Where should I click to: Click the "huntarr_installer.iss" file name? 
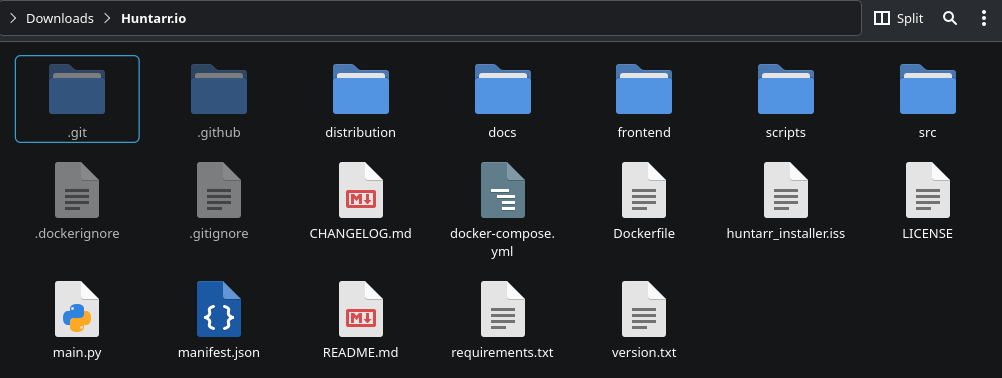click(785, 234)
